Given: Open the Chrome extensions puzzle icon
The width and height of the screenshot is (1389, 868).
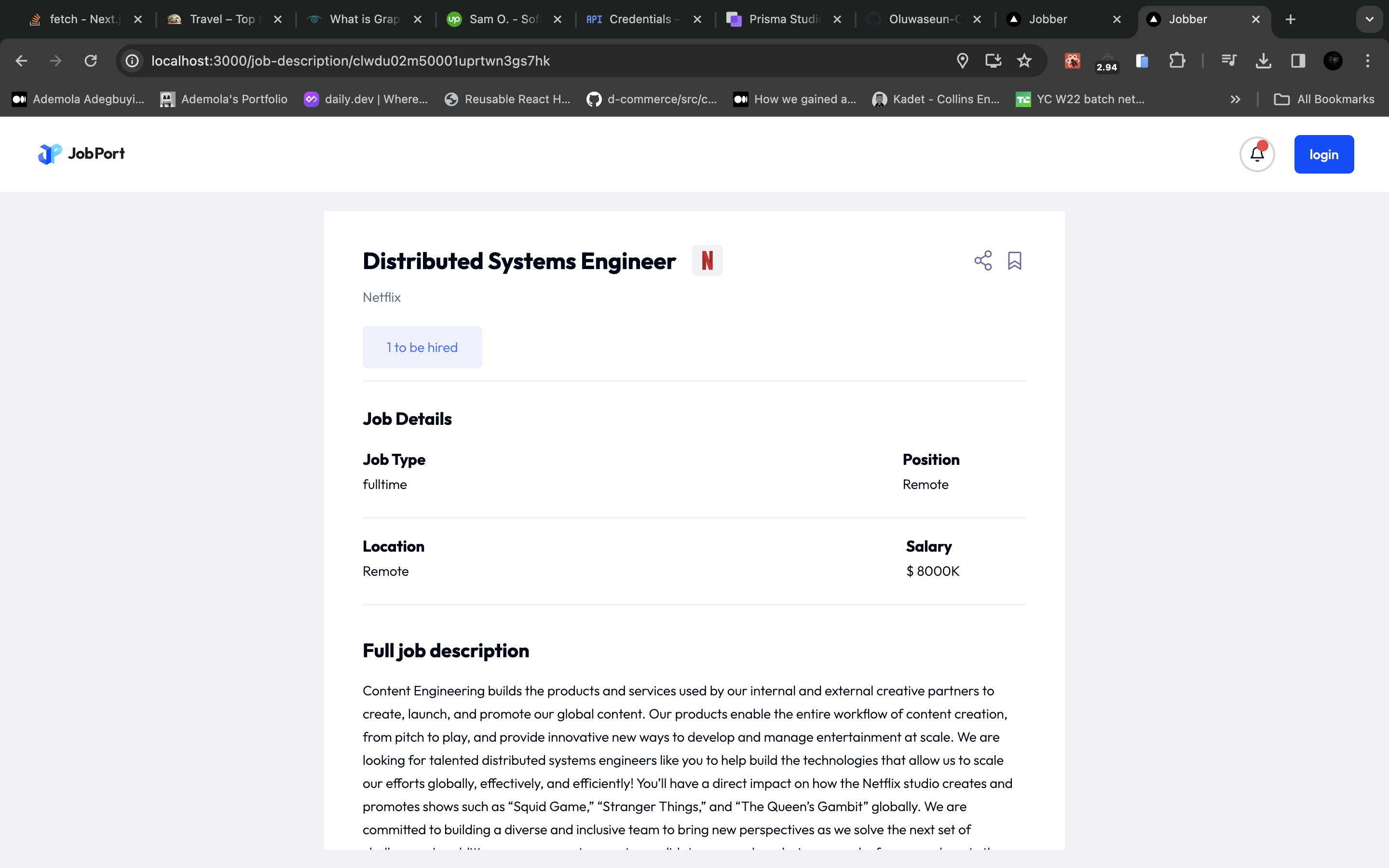Looking at the screenshot, I should [1177, 61].
